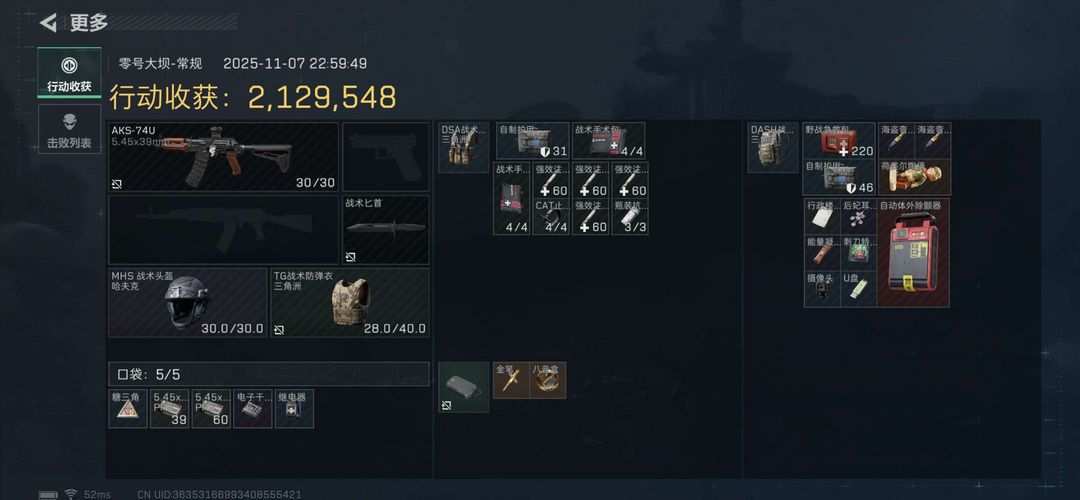Click the U盘 flash drive item
This screenshot has height=500, width=1080.
(859, 289)
